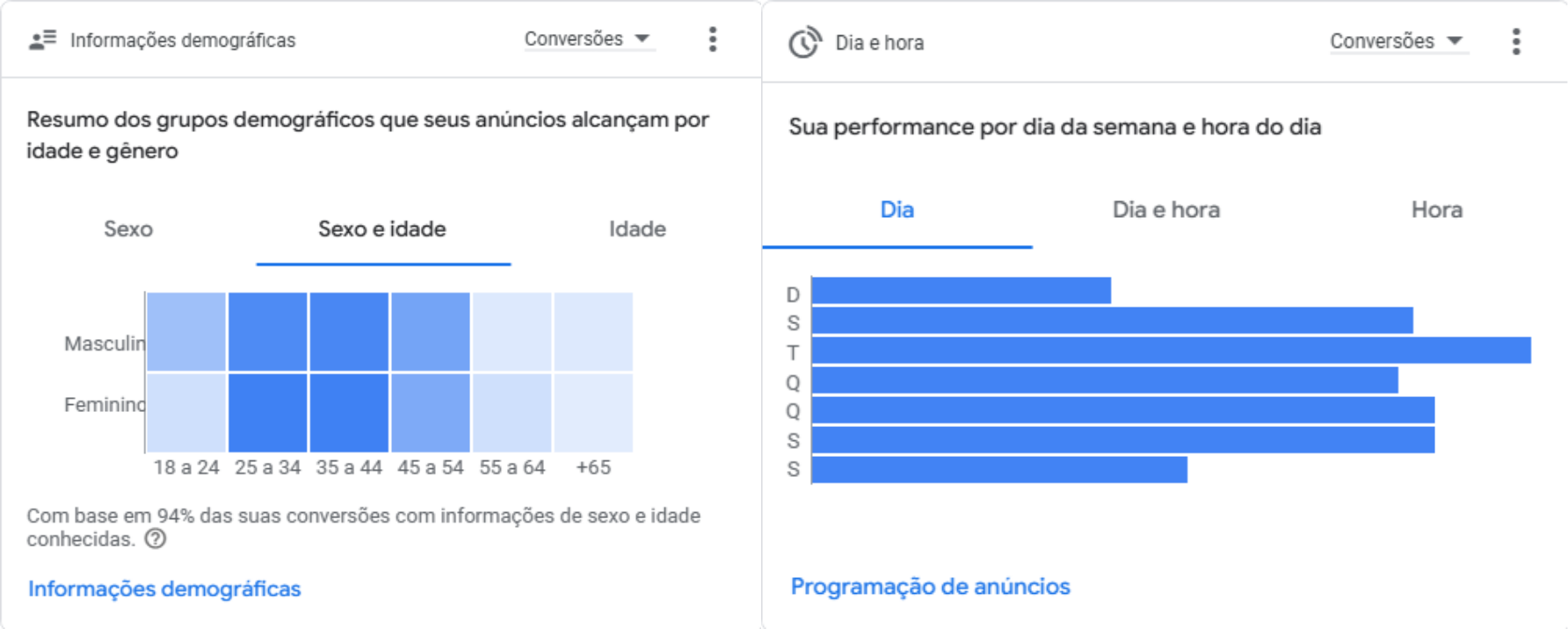Open the Informações demográficas link
Image resolution: width=1568 pixels, height=629 pixels.
coord(164,589)
